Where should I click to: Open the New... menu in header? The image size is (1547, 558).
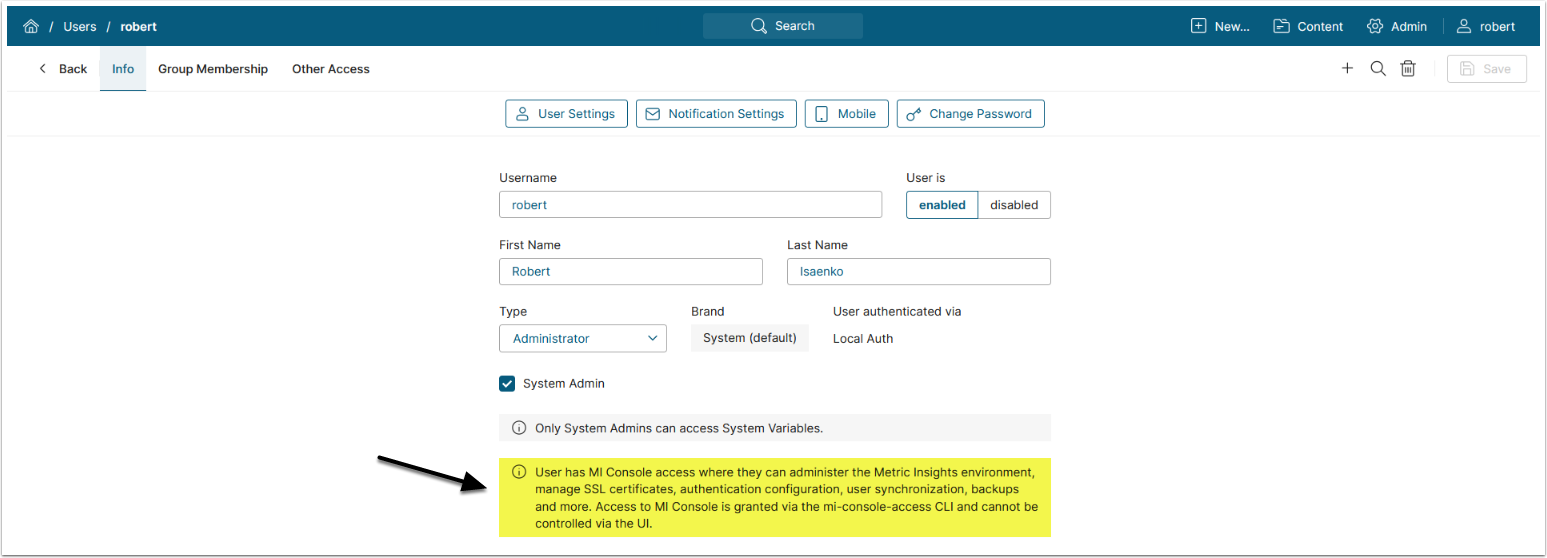click(1220, 26)
